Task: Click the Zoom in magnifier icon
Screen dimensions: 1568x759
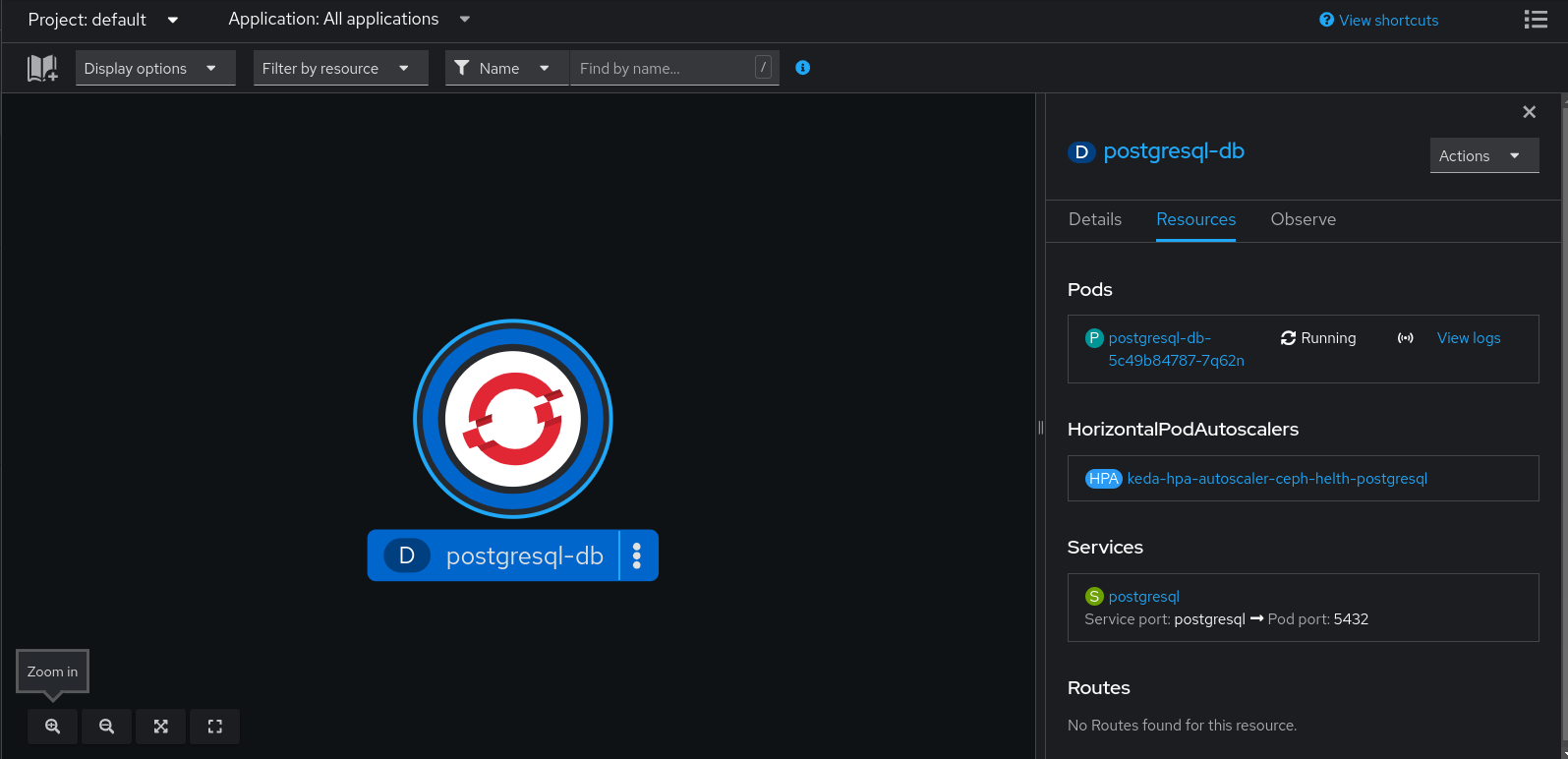Action: 53,727
